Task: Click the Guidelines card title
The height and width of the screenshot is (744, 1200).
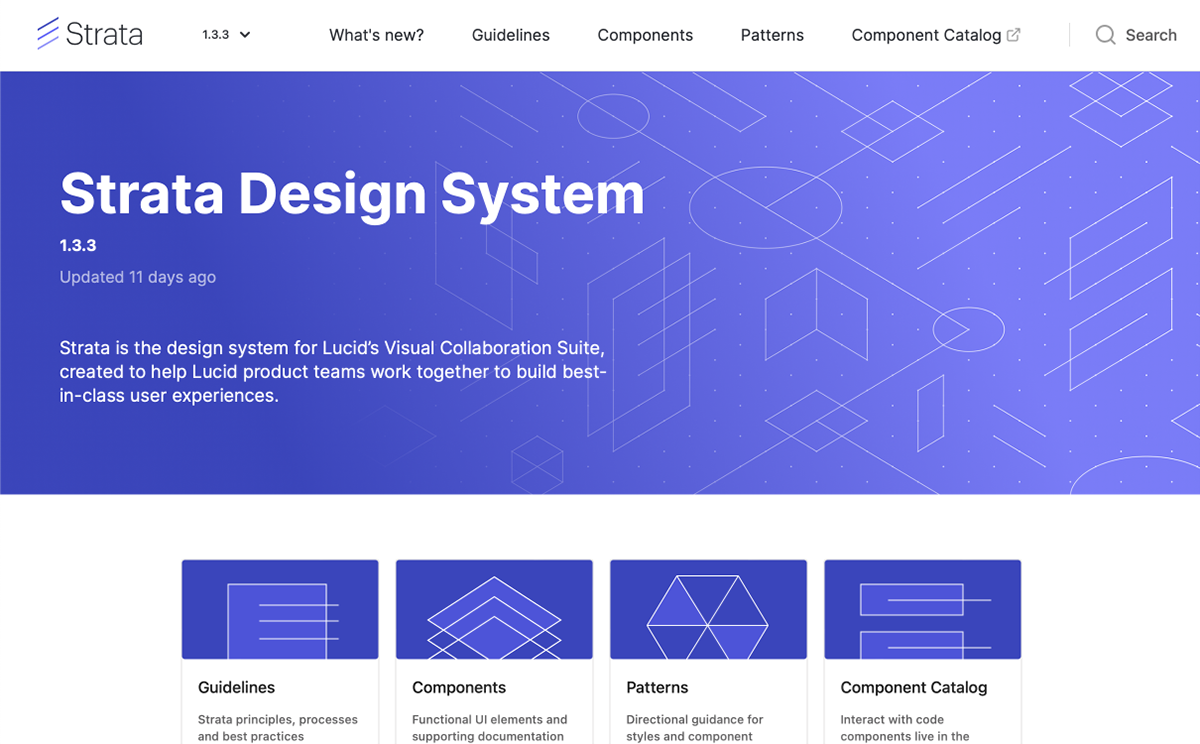Action: pos(236,688)
